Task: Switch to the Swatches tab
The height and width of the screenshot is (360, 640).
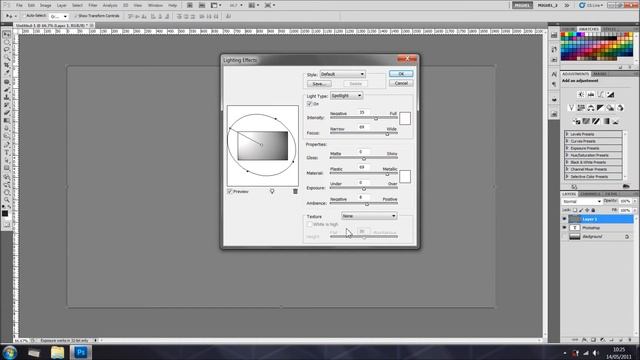Action: pyautogui.click(x=589, y=29)
